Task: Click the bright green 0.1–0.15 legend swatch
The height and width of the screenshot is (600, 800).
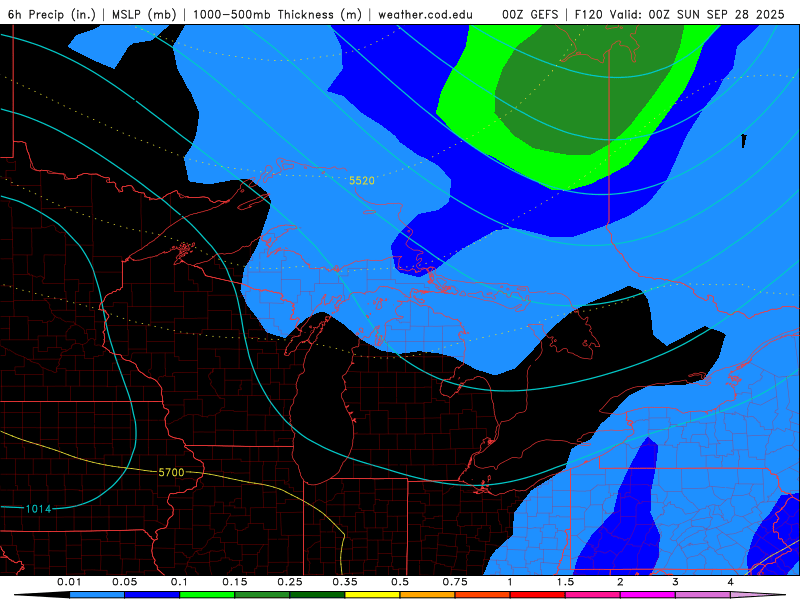Action: [207, 595]
